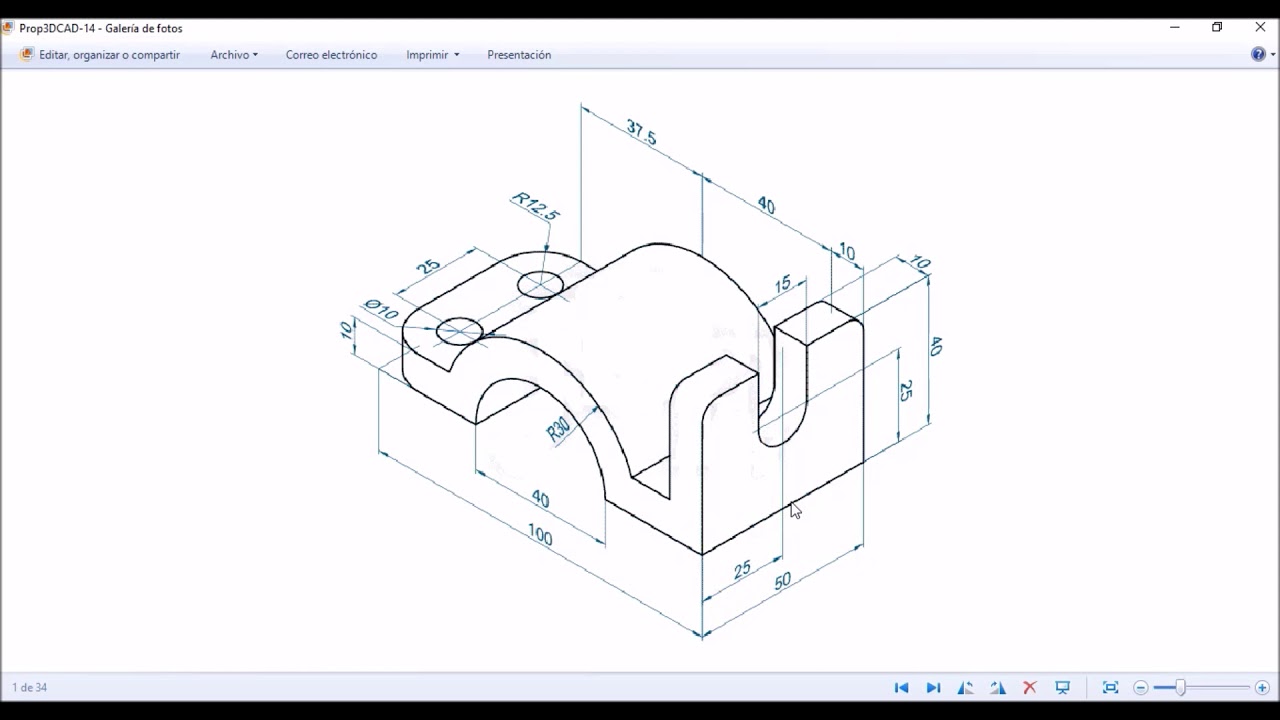Click the '1 de 34' photo counter
This screenshot has width=1280, height=720.
[29, 688]
